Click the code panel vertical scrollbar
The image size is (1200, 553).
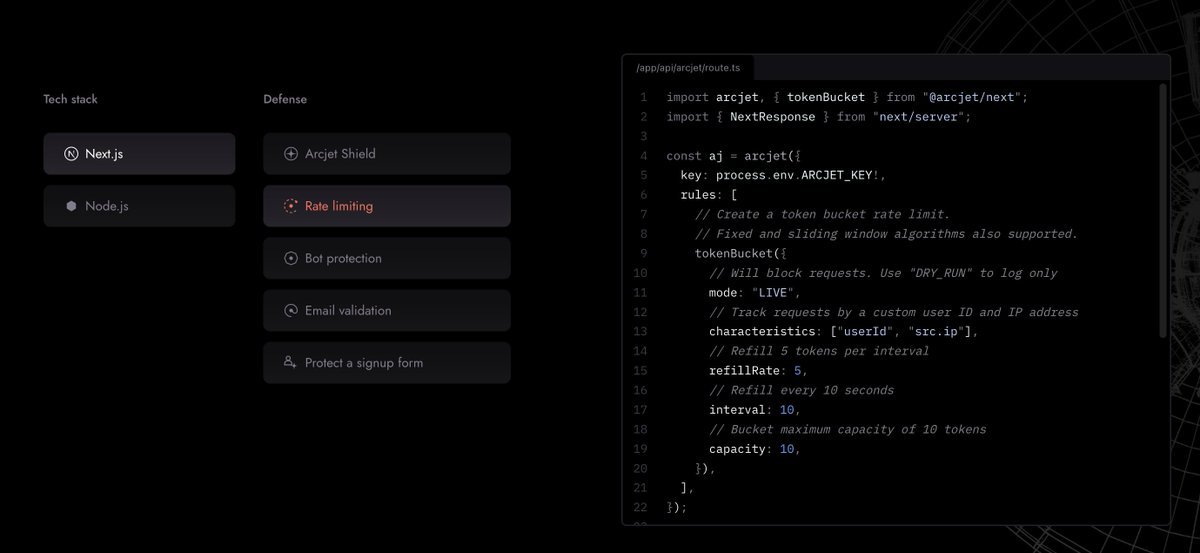tap(1163, 210)
